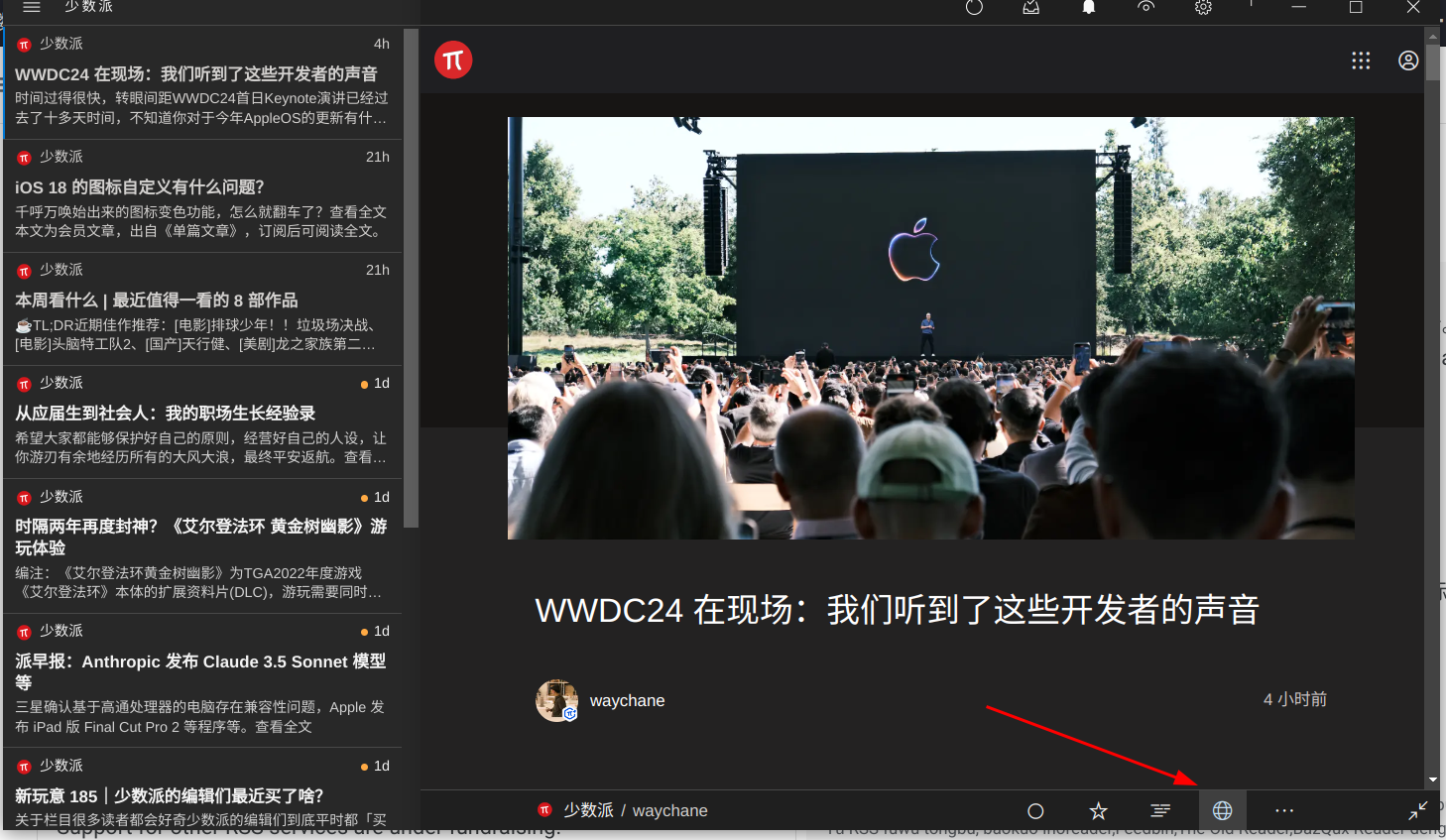This screenshot has width=1446, height=840.
Task: Click the refresh circle icon in the title bar
Action: pos(974,7)
